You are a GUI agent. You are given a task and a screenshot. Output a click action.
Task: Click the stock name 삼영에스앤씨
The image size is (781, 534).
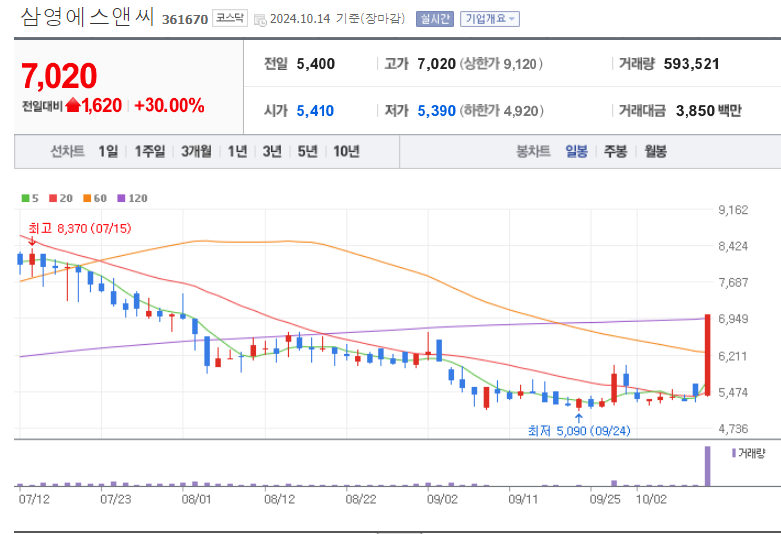pos(87,17)
